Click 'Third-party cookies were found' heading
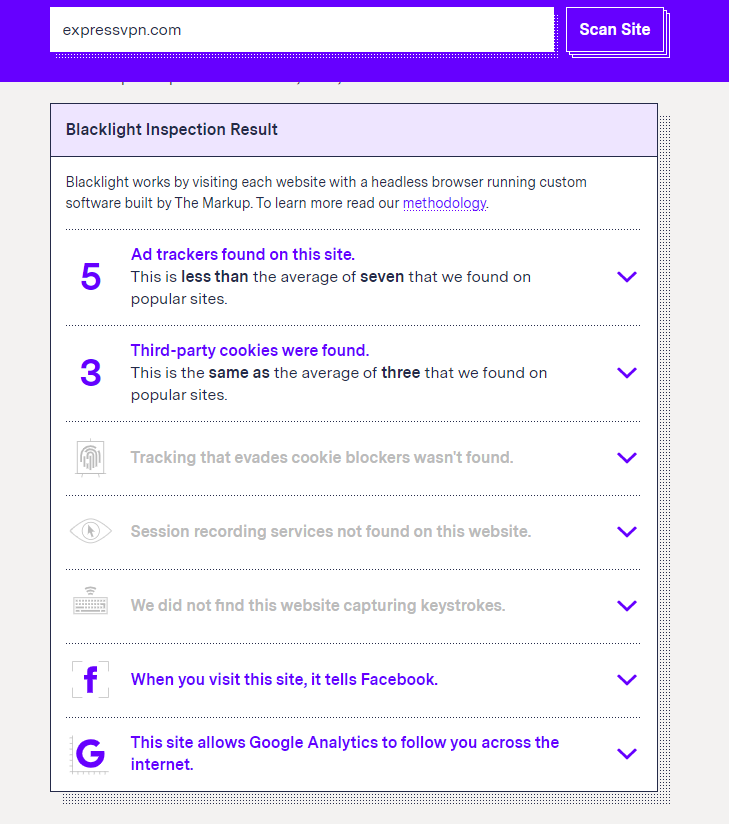 tap(250, 350)
